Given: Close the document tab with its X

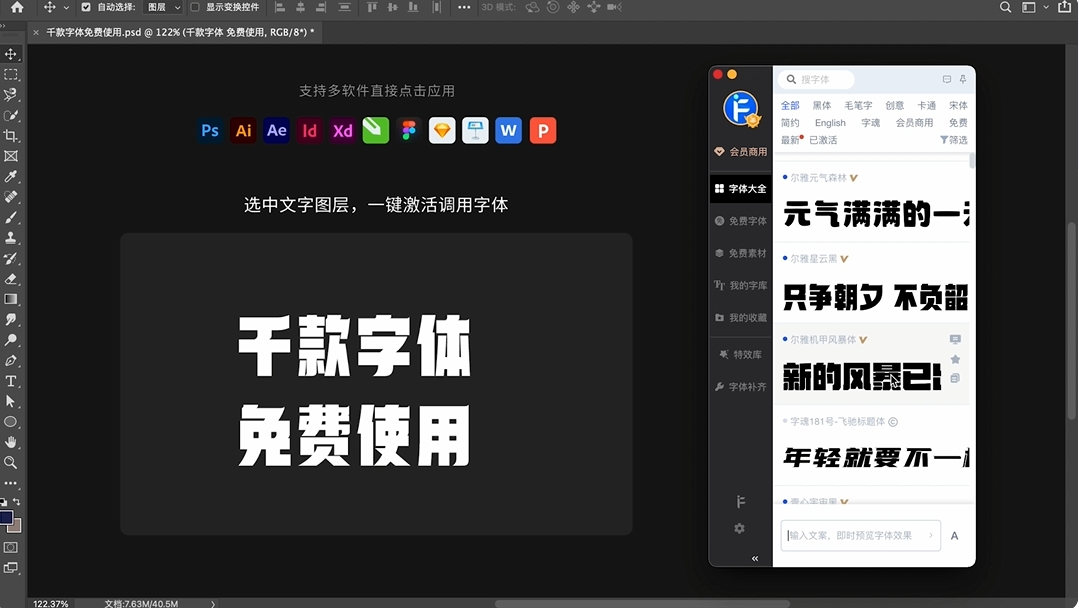Looking at the screenshot, I should 36,32.
